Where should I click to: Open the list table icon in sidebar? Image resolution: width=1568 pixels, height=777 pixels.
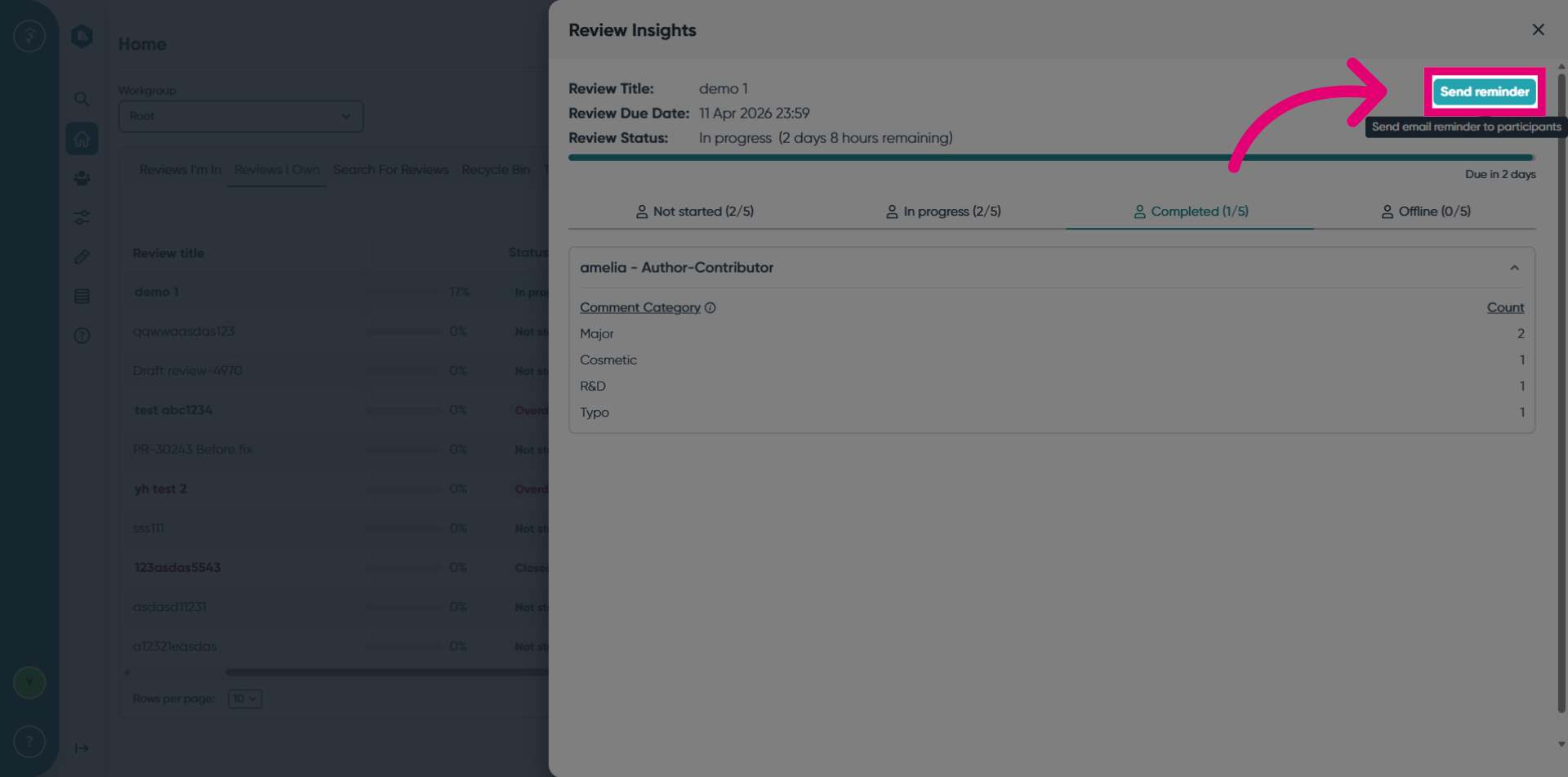pos(82,296)
